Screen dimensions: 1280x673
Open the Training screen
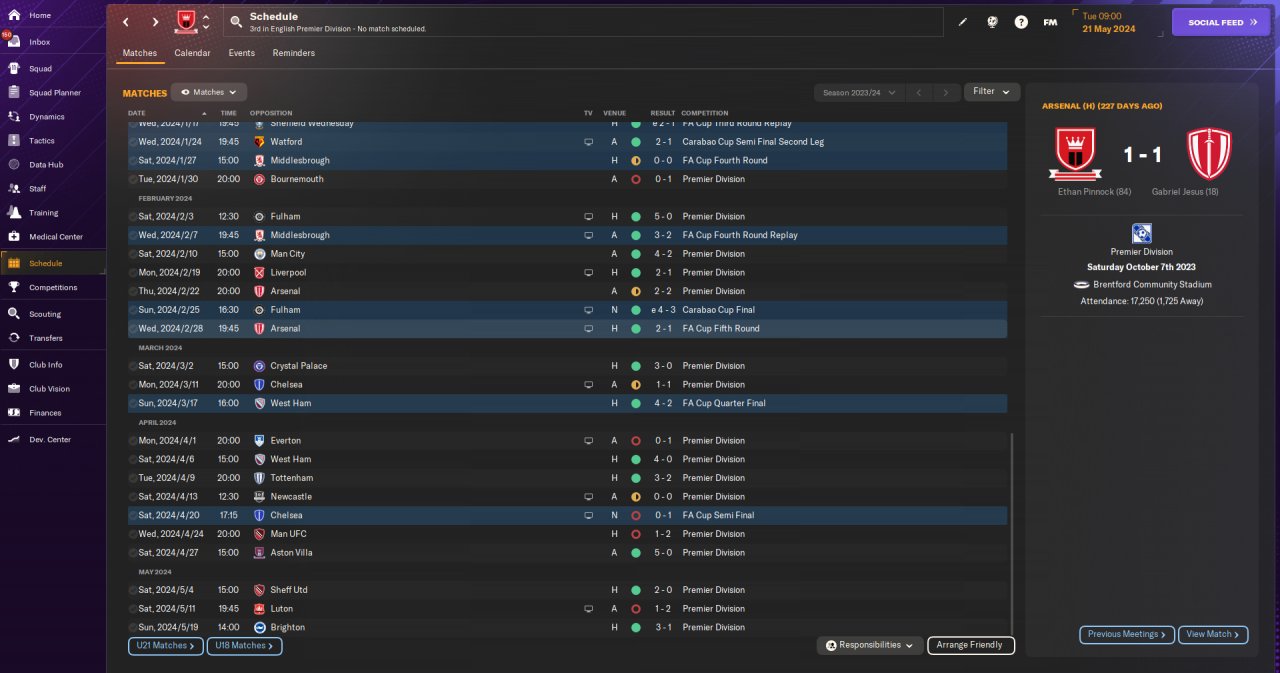pyautogui.click(x=43, y=213)
